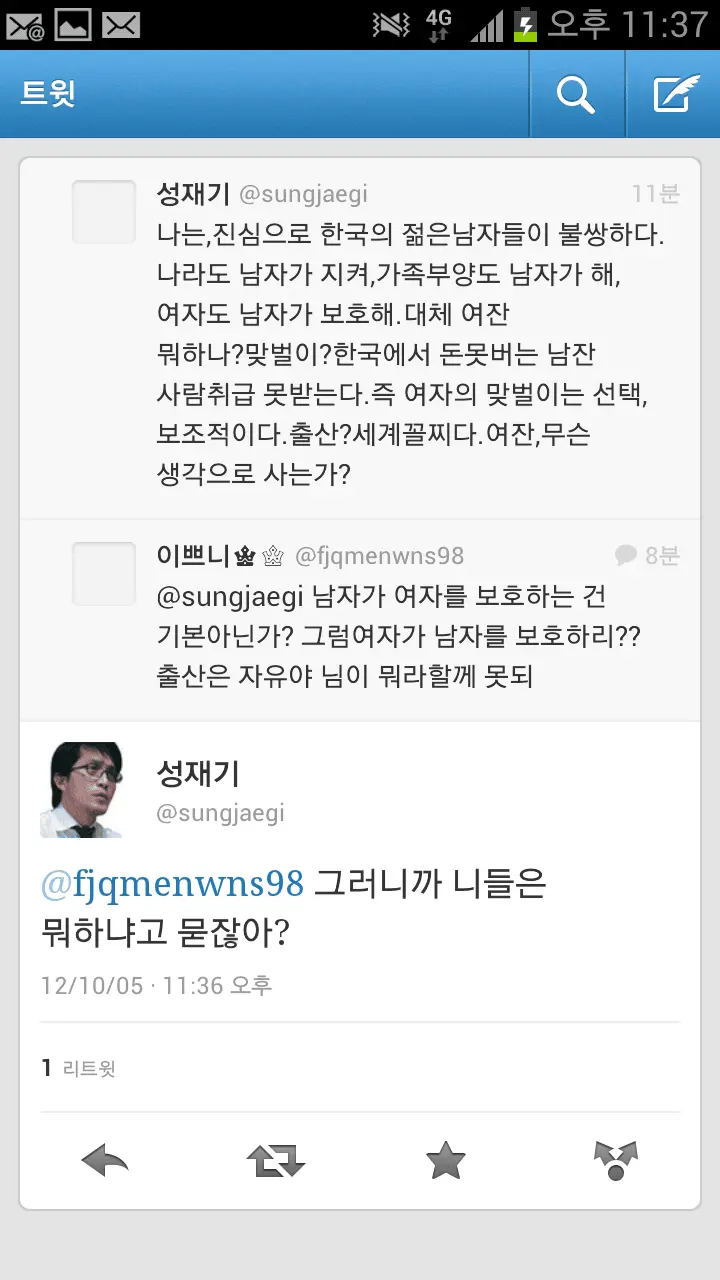Image resolution: width=720 pixels, height=1280 pixels.
Task: Tap the @sungjaegi handle under the profile name
Action: 221,813
